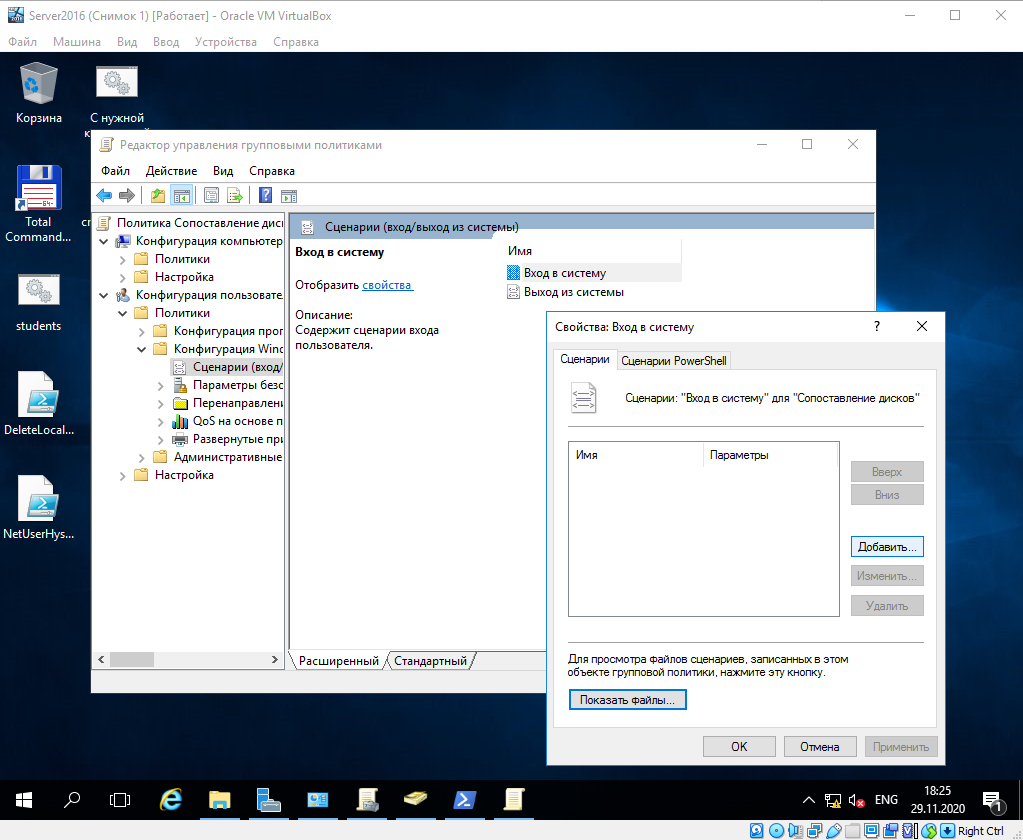Click the Show/Hide Action Pane toolbar icon
The width and height of the screenshot is (1023, 840).
point(289,195)
